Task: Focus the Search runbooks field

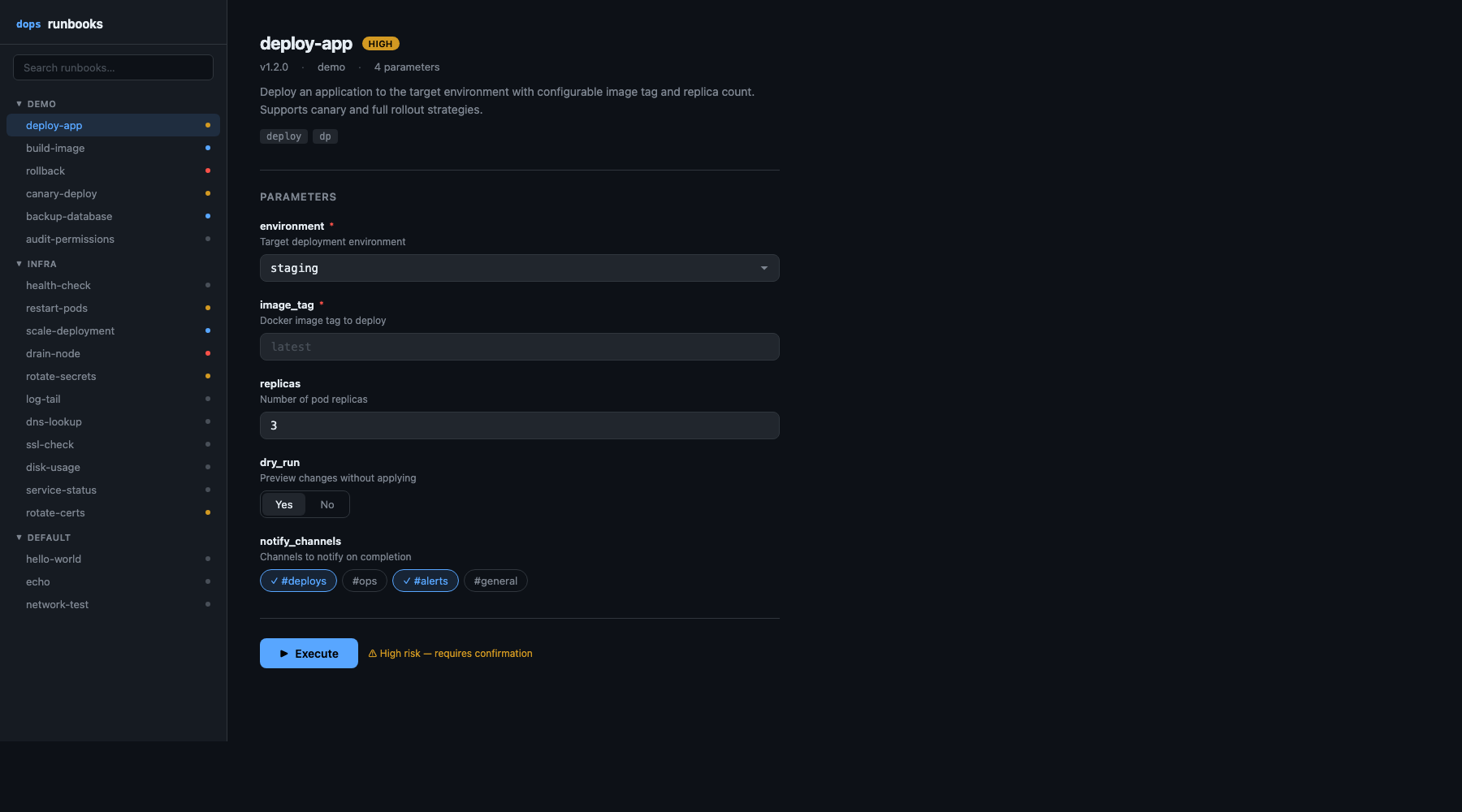Action: pos(113,67)
